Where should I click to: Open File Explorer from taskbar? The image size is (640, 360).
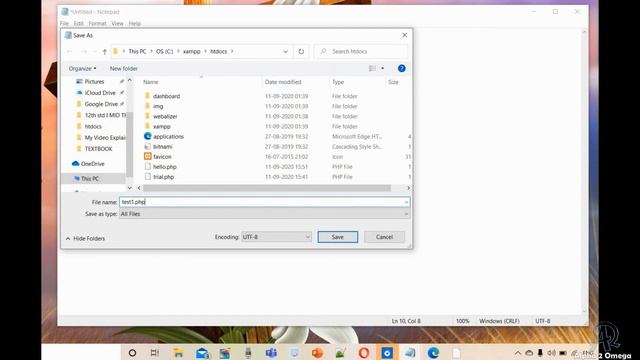178,353
